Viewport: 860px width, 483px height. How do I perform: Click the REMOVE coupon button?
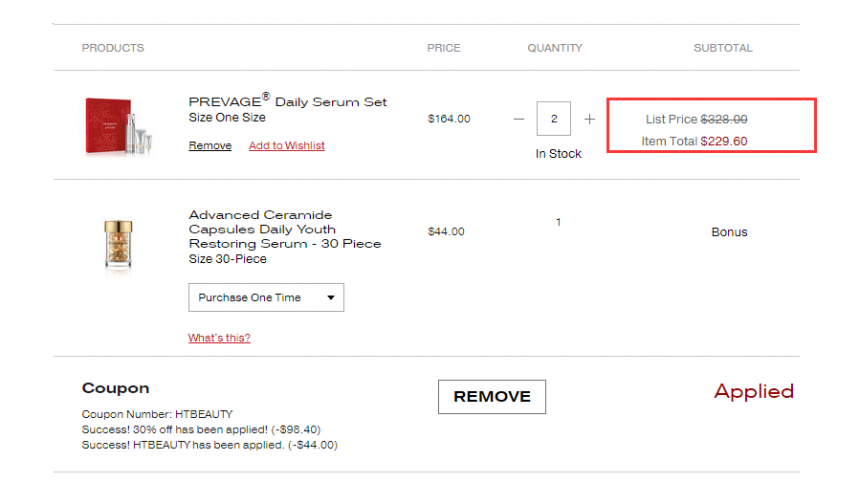[492, 397]
